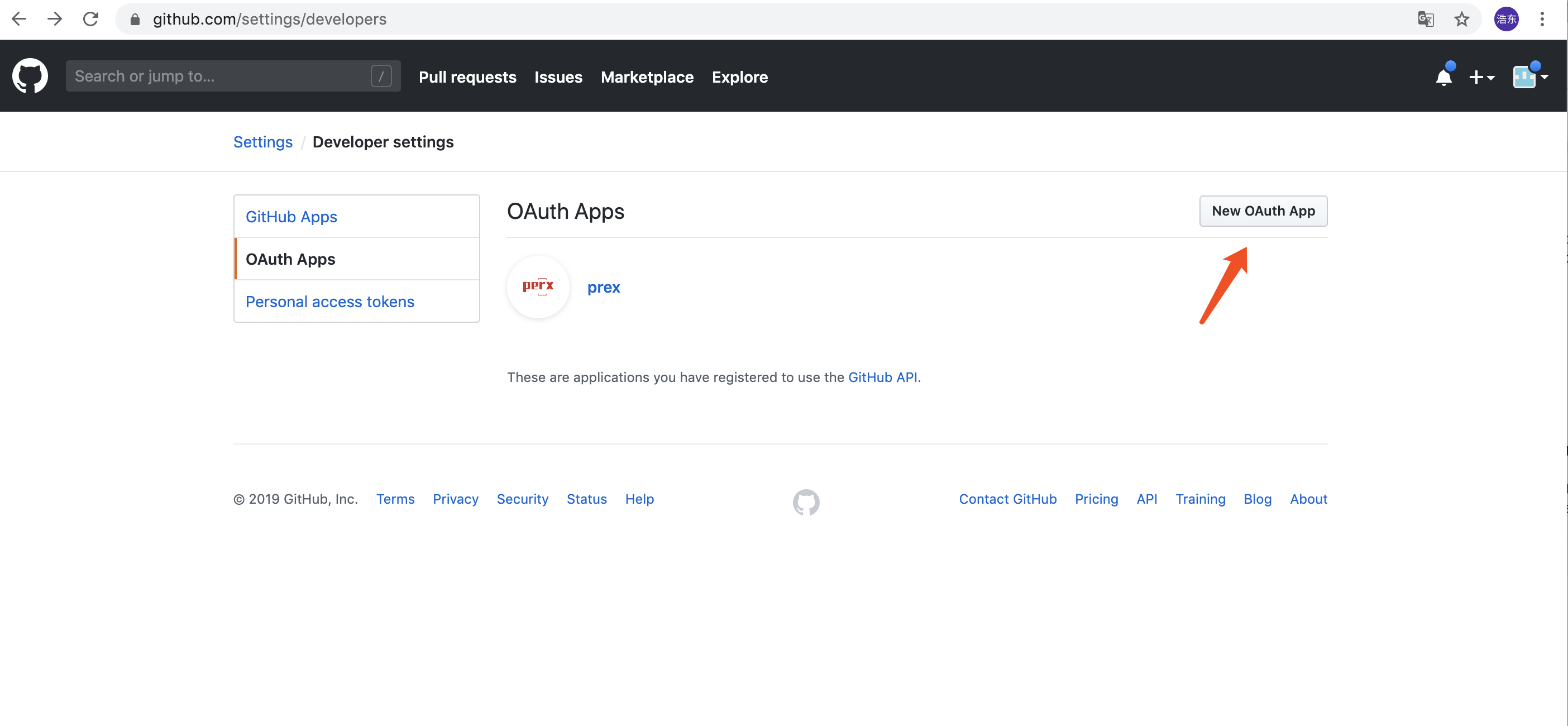This screenshot has width=1568, height=726.
Task: Open the prex OAuth application
Action: tap(603, 287)
